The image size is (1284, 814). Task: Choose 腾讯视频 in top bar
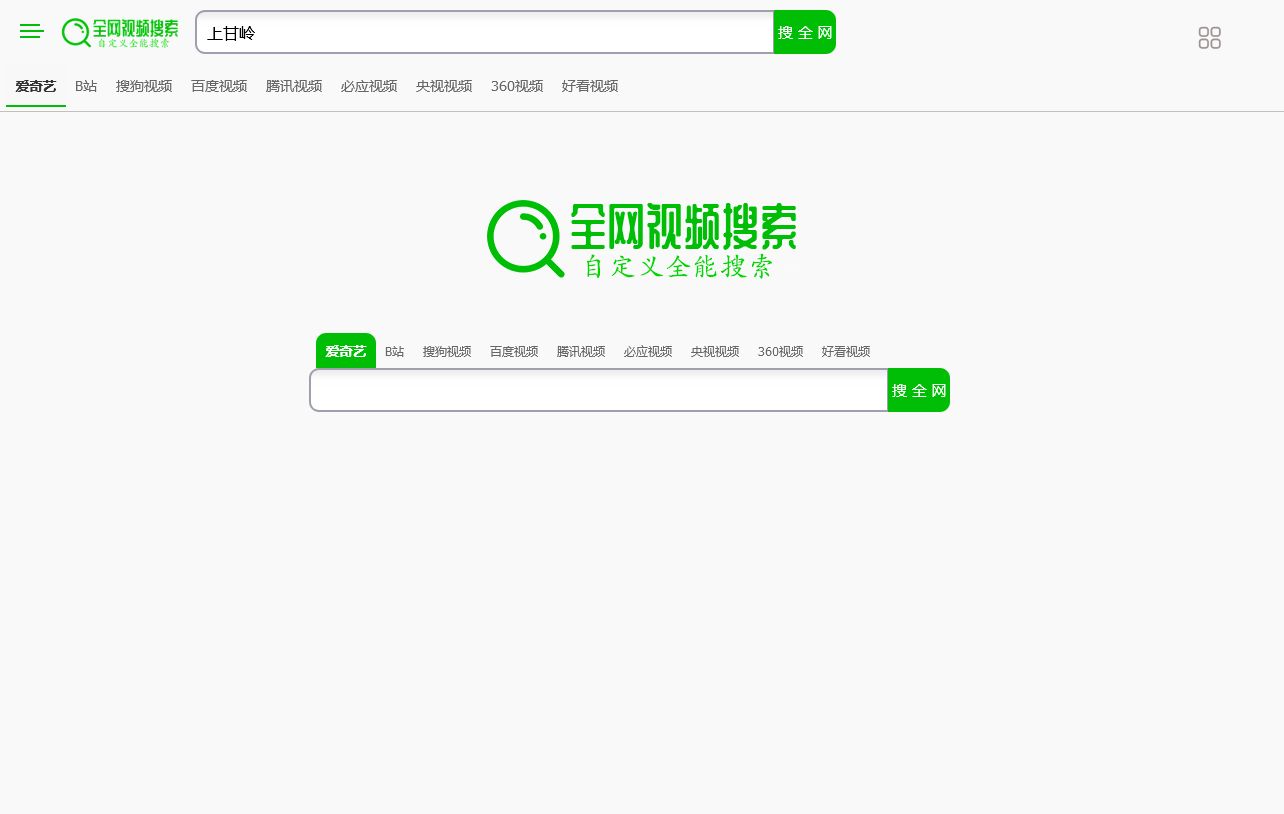pyautogui.click(x=294, y=86)
